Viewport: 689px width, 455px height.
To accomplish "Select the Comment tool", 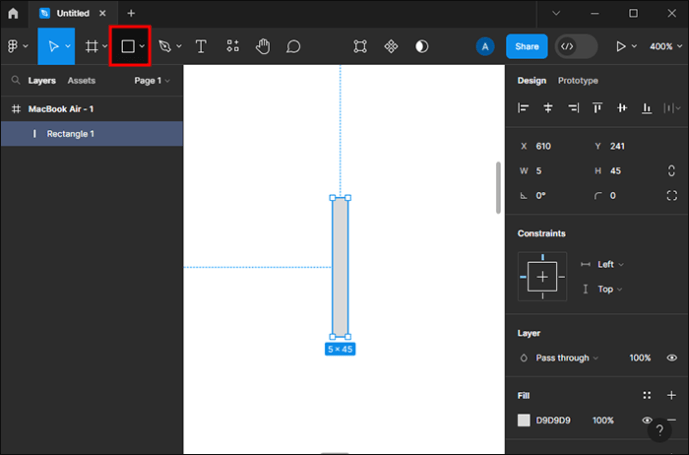I will coord(293,46).
